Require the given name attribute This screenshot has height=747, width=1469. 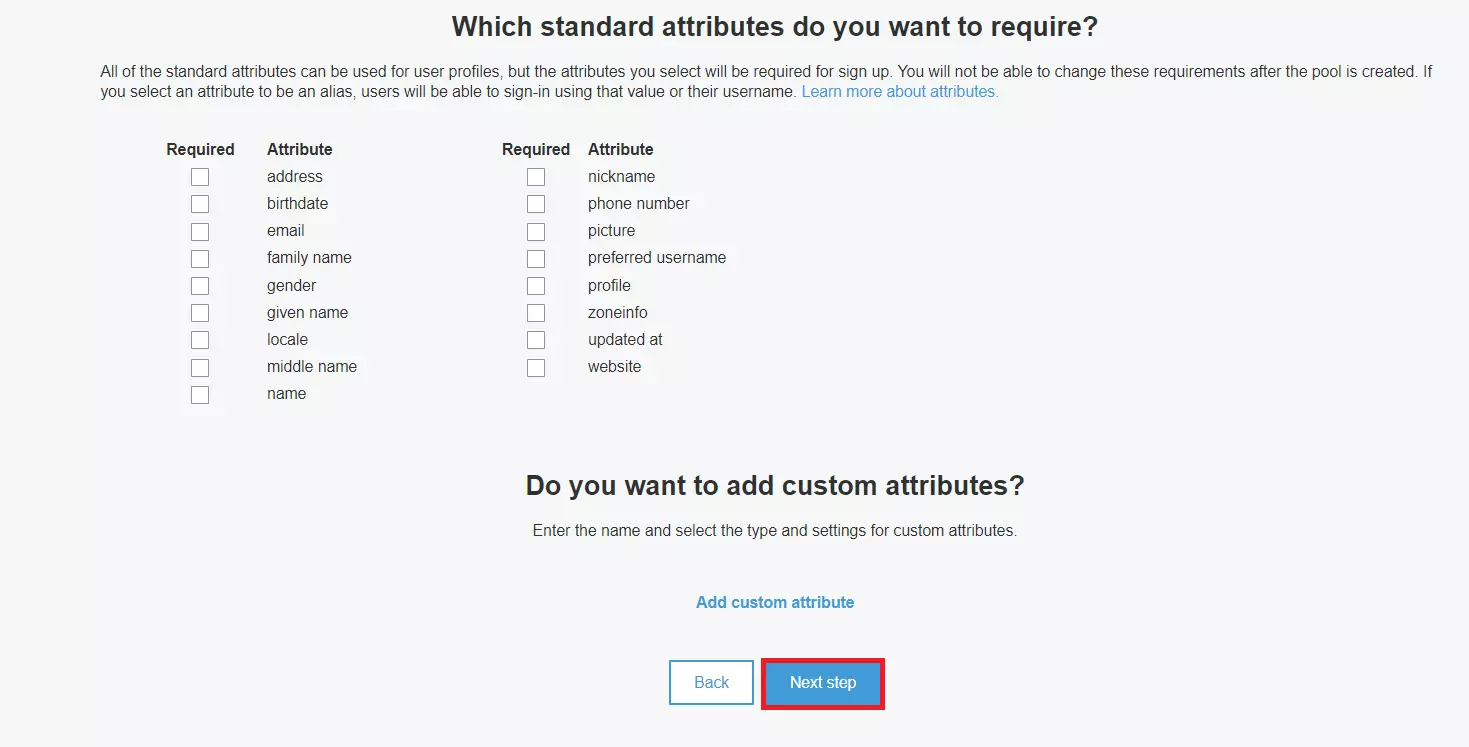pyautogui.click(x=199, y=312)
